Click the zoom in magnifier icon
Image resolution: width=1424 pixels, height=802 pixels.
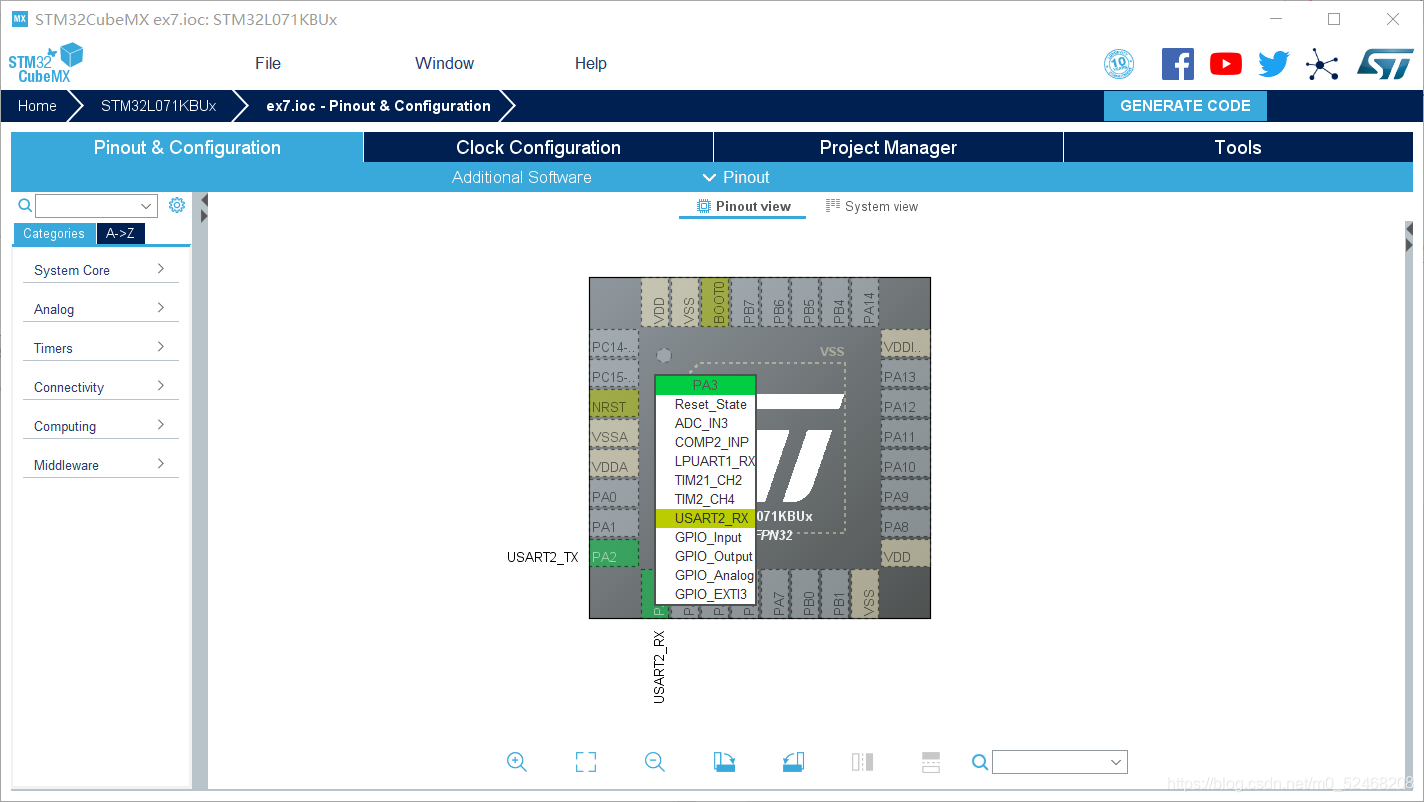point(517,762)
